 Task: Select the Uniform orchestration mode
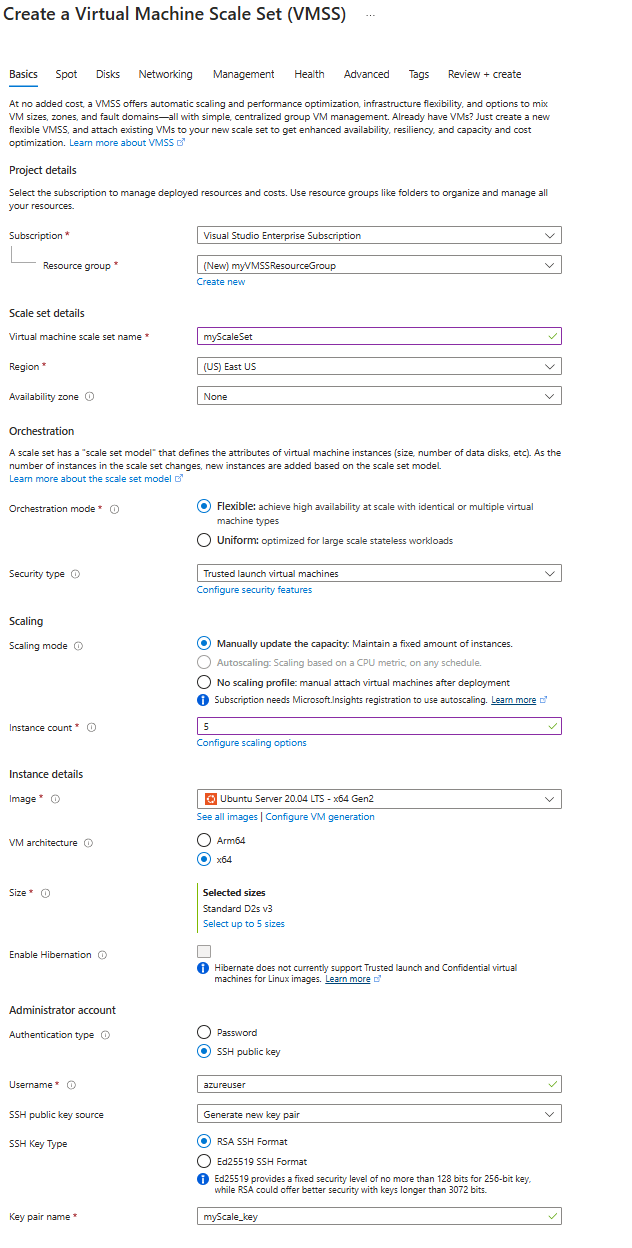click(x=202, y=539)
